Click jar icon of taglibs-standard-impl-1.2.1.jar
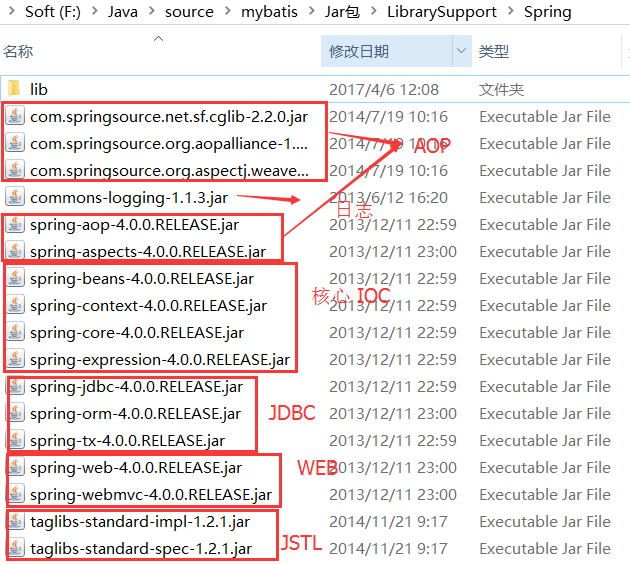The width and height of the screenshot is (630, 564). click(x=15, y=521)
